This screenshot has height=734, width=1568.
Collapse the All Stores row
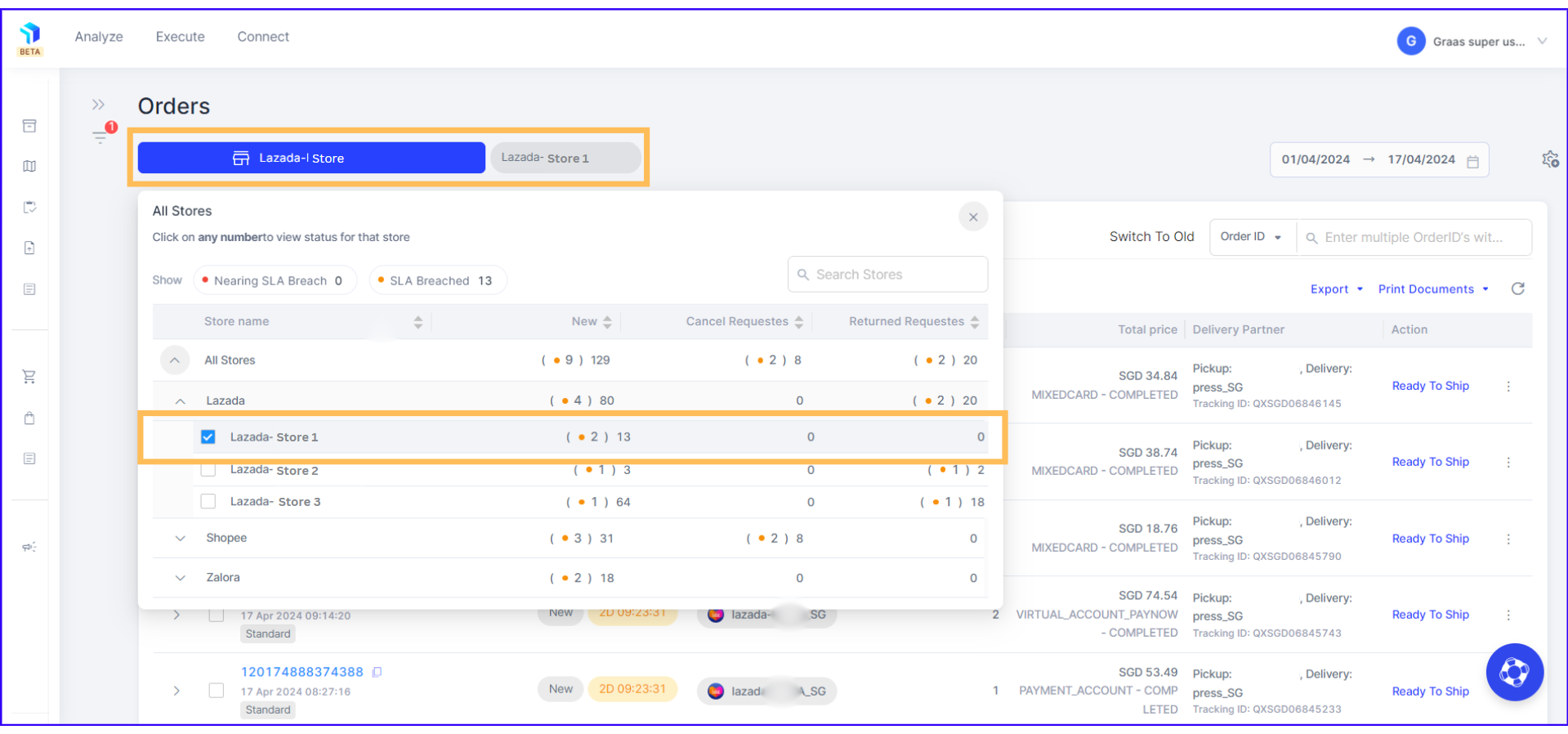coord(174,360)
